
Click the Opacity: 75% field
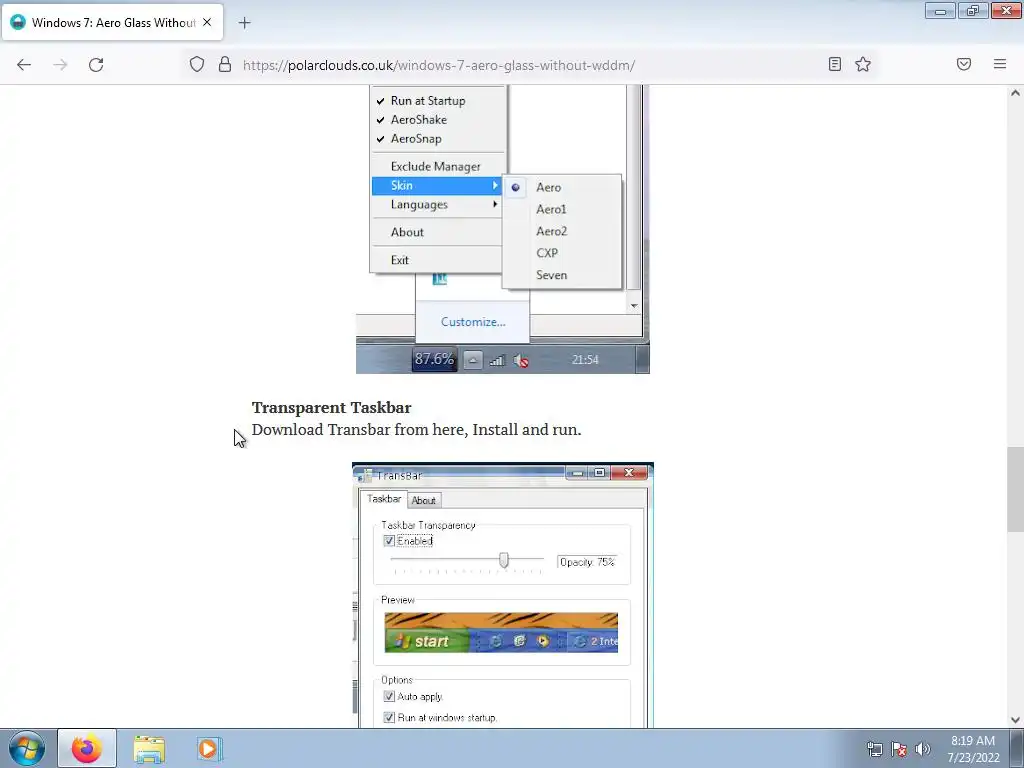tap(587, 562)
